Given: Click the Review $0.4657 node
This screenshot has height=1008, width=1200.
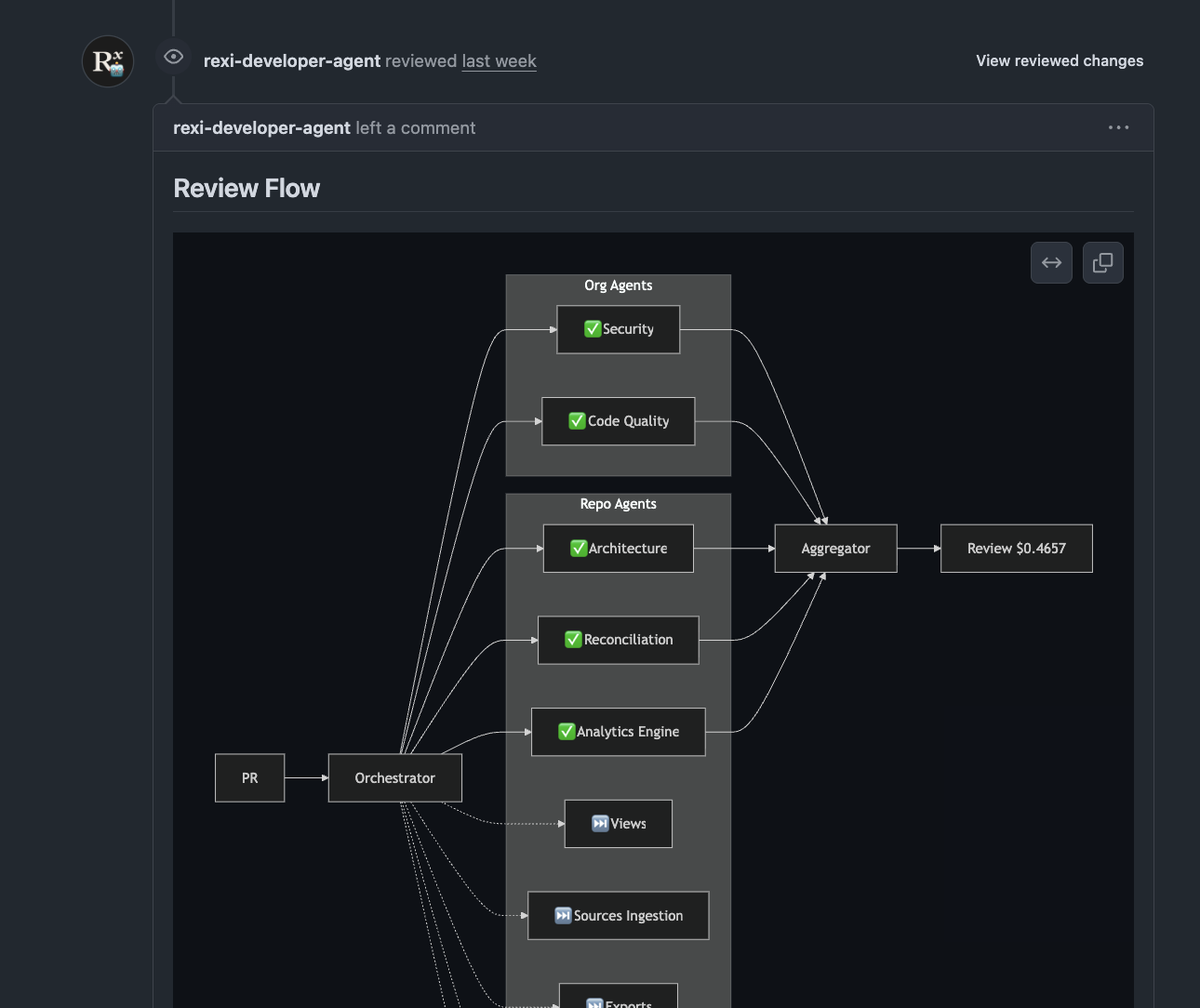Looking at the screenshot, I should pos(1017,549).
